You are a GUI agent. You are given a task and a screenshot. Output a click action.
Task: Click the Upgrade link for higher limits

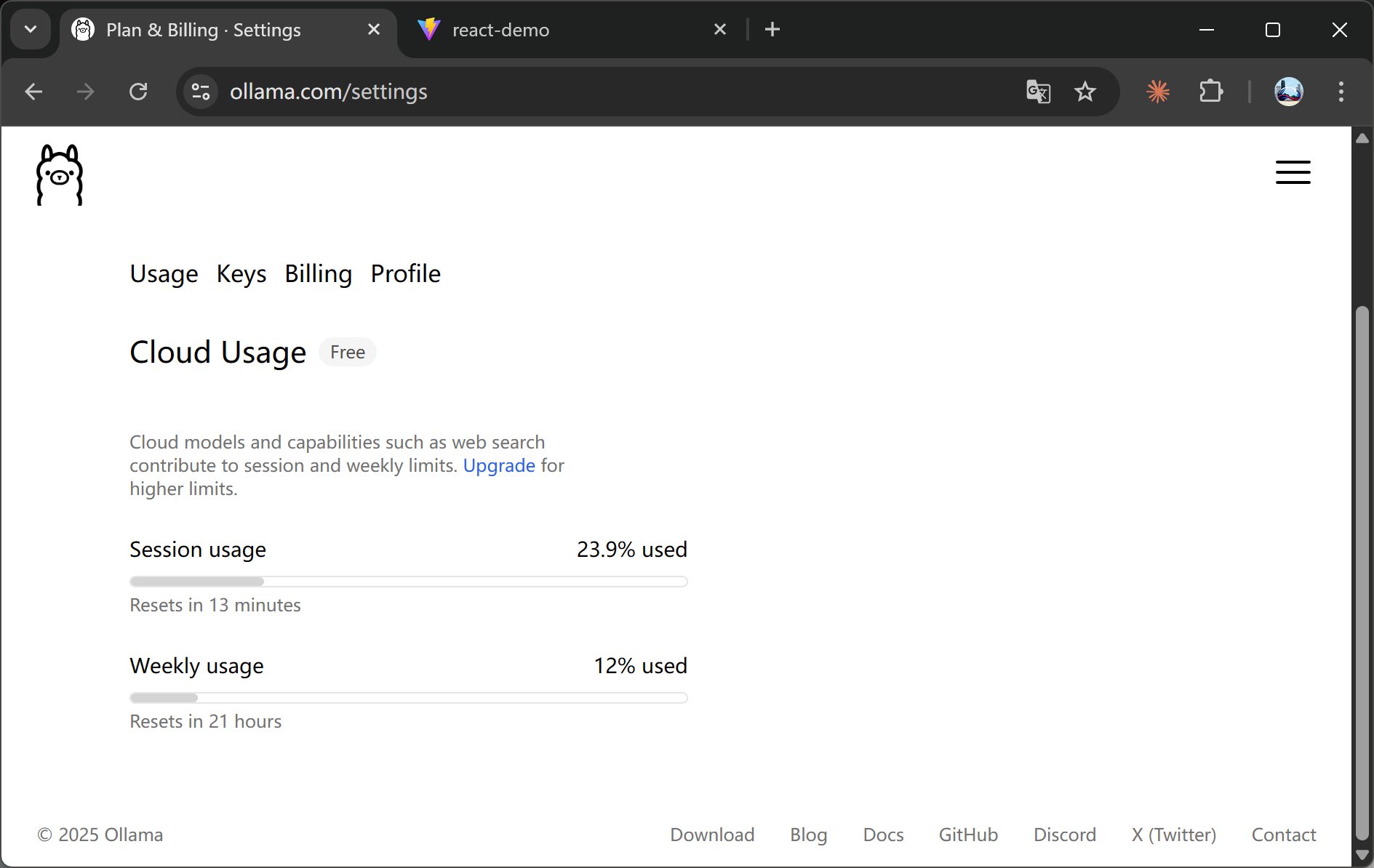499,465
